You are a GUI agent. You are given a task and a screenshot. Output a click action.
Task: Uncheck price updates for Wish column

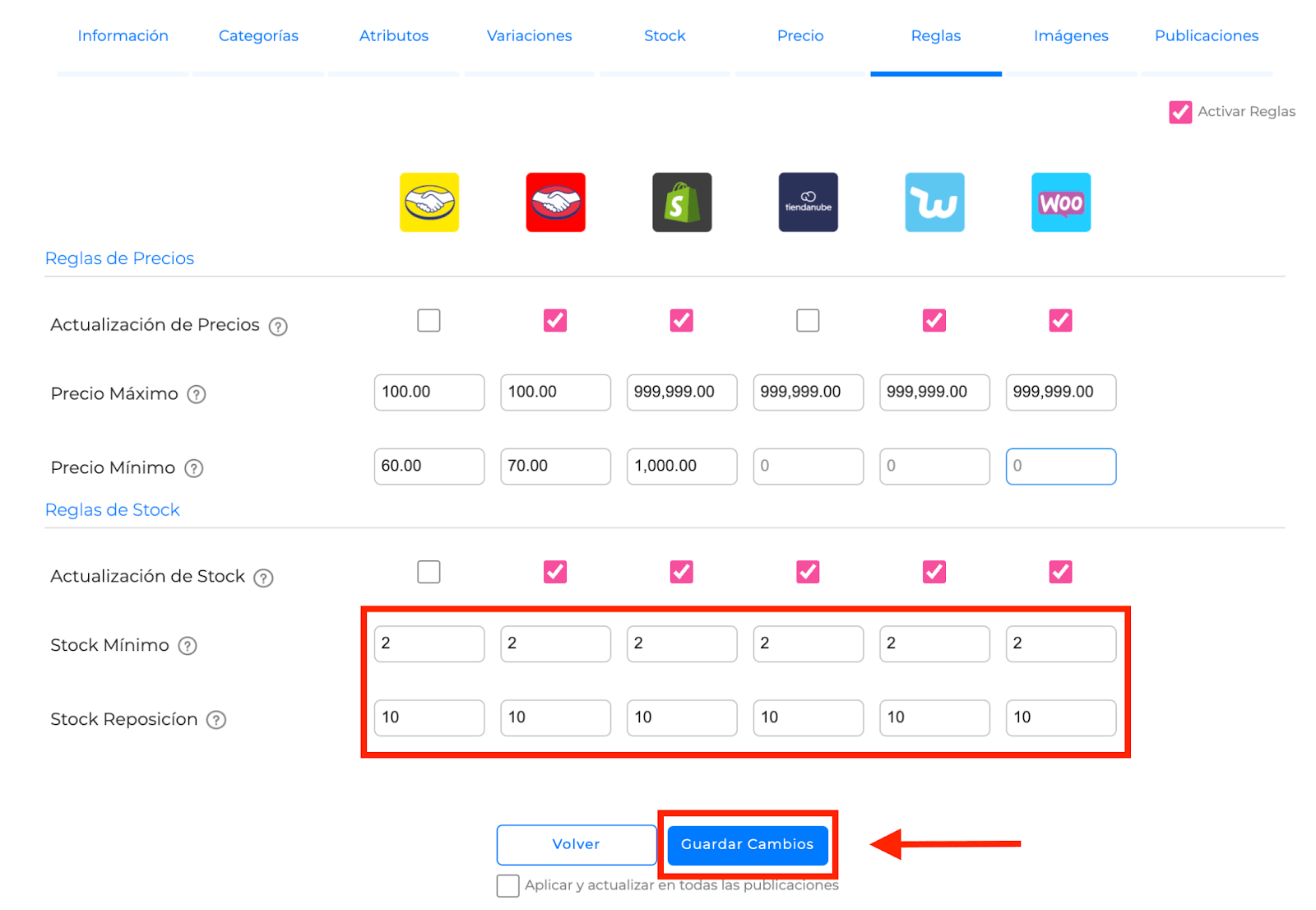point(934,320)
